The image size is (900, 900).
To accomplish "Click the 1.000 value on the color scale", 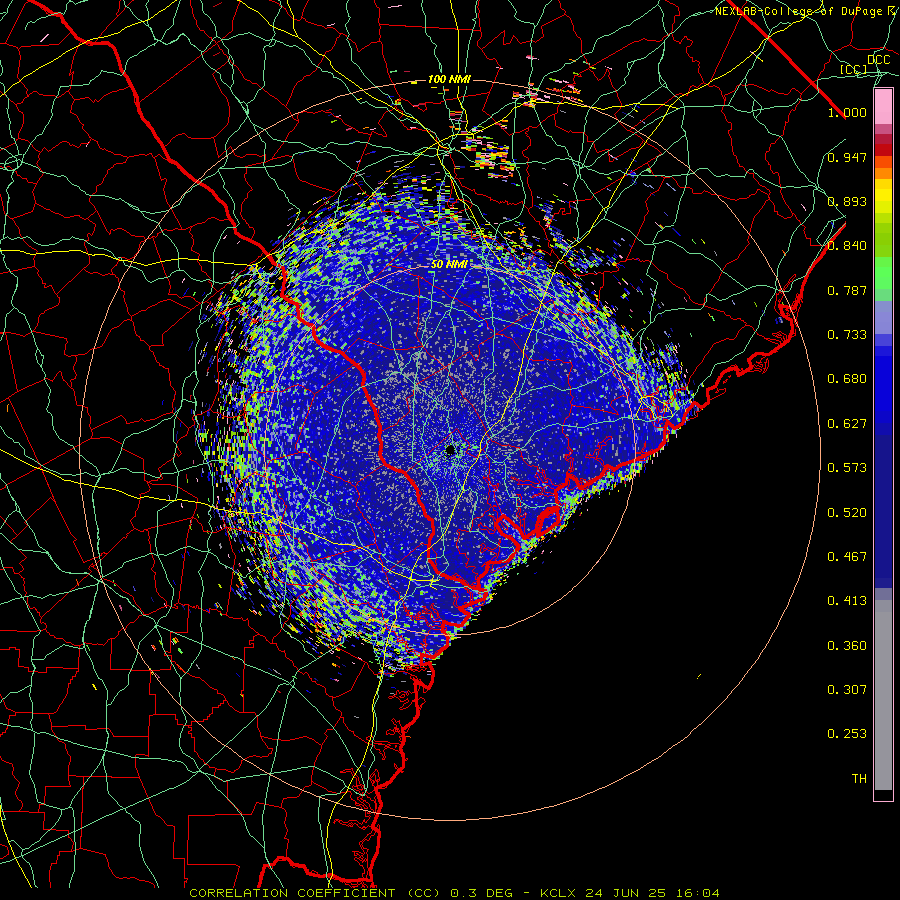I will [847, 112].
